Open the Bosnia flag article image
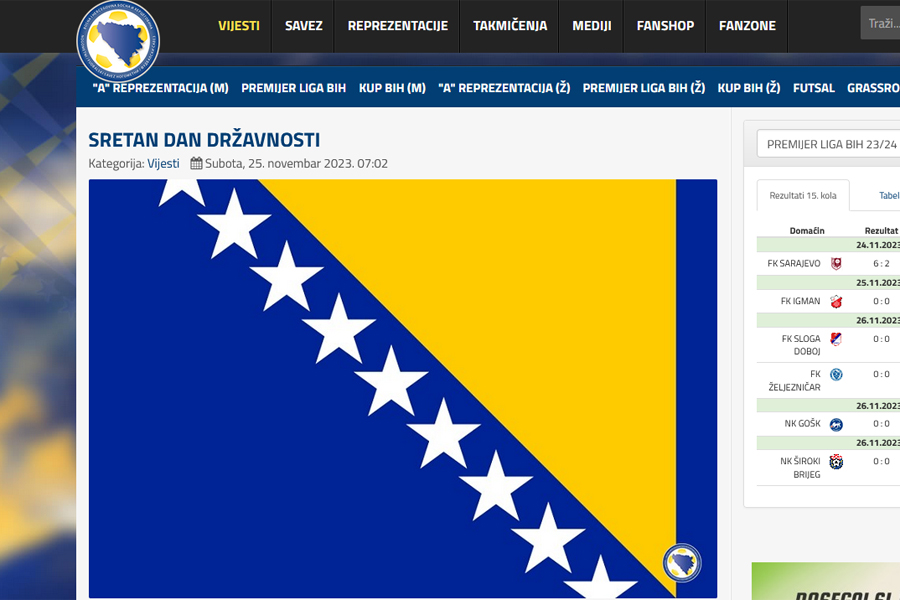The width and height of the screenshot is (900, 600). click(x=402, y=389)
